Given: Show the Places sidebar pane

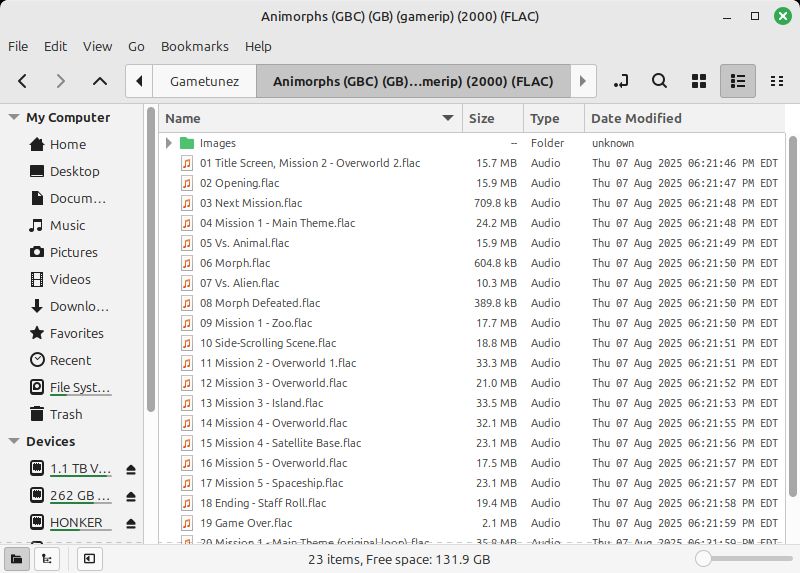Looking at the screenshot, I should [16, 559].
